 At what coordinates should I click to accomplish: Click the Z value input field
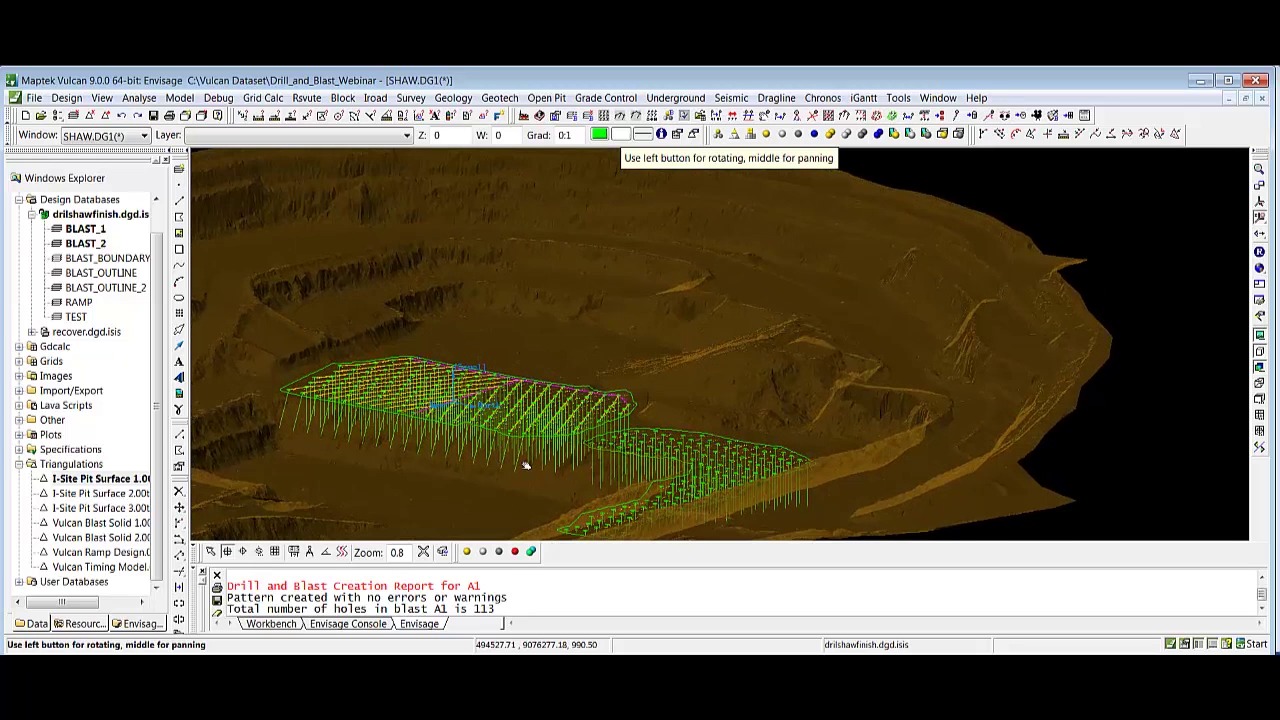tap(449, 136)
